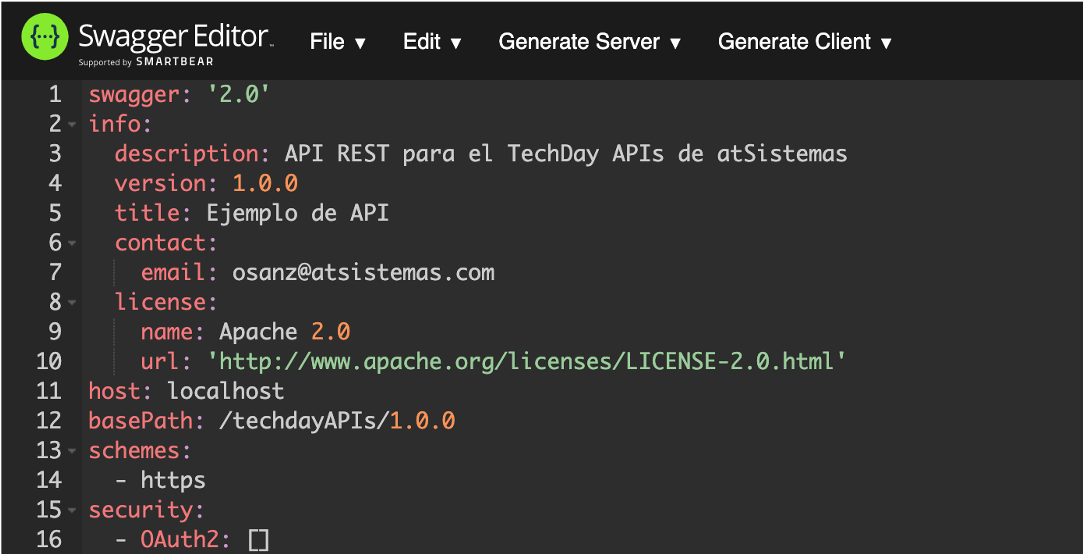Collapse the security block on line 15

pos(73,510)
